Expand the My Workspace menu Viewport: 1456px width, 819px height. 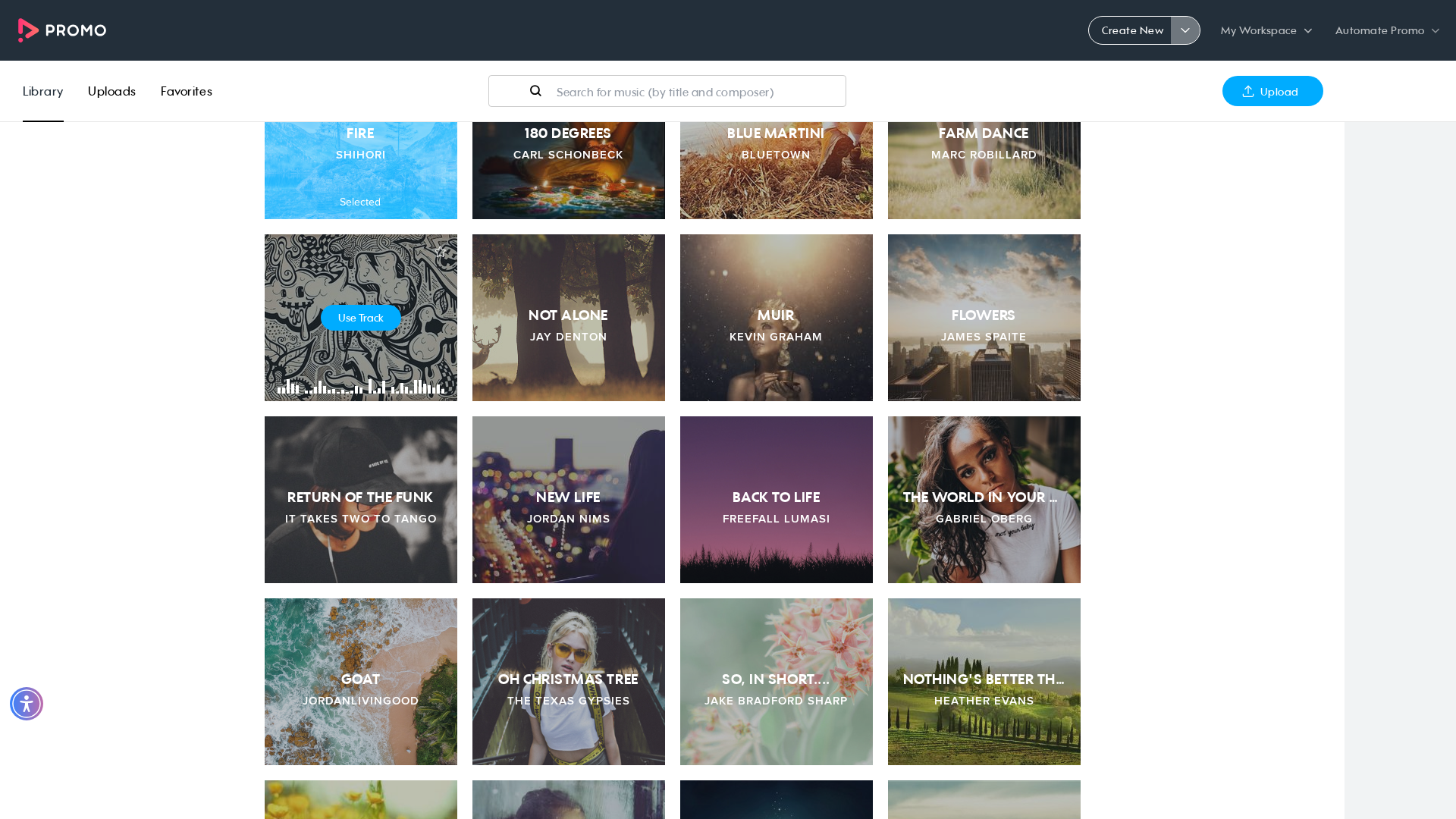click(x=1266, y=30)
